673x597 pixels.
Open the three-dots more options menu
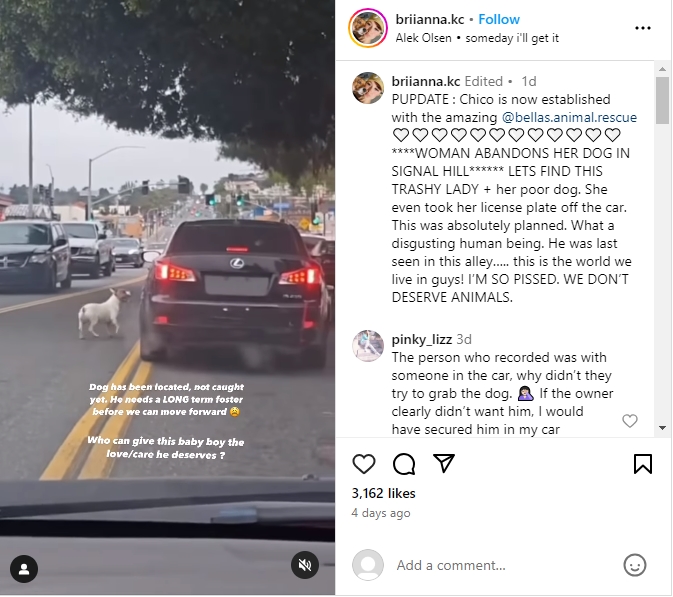point(643,28)
